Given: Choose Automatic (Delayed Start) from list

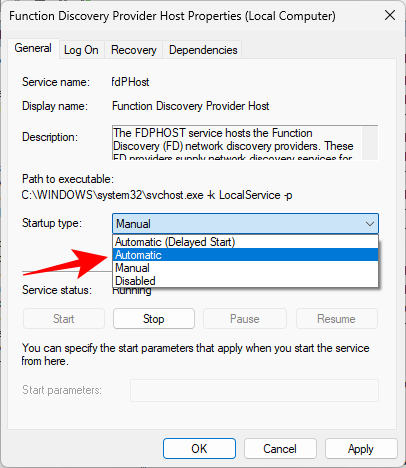Looking at the screenshot, I should [245, 242].
